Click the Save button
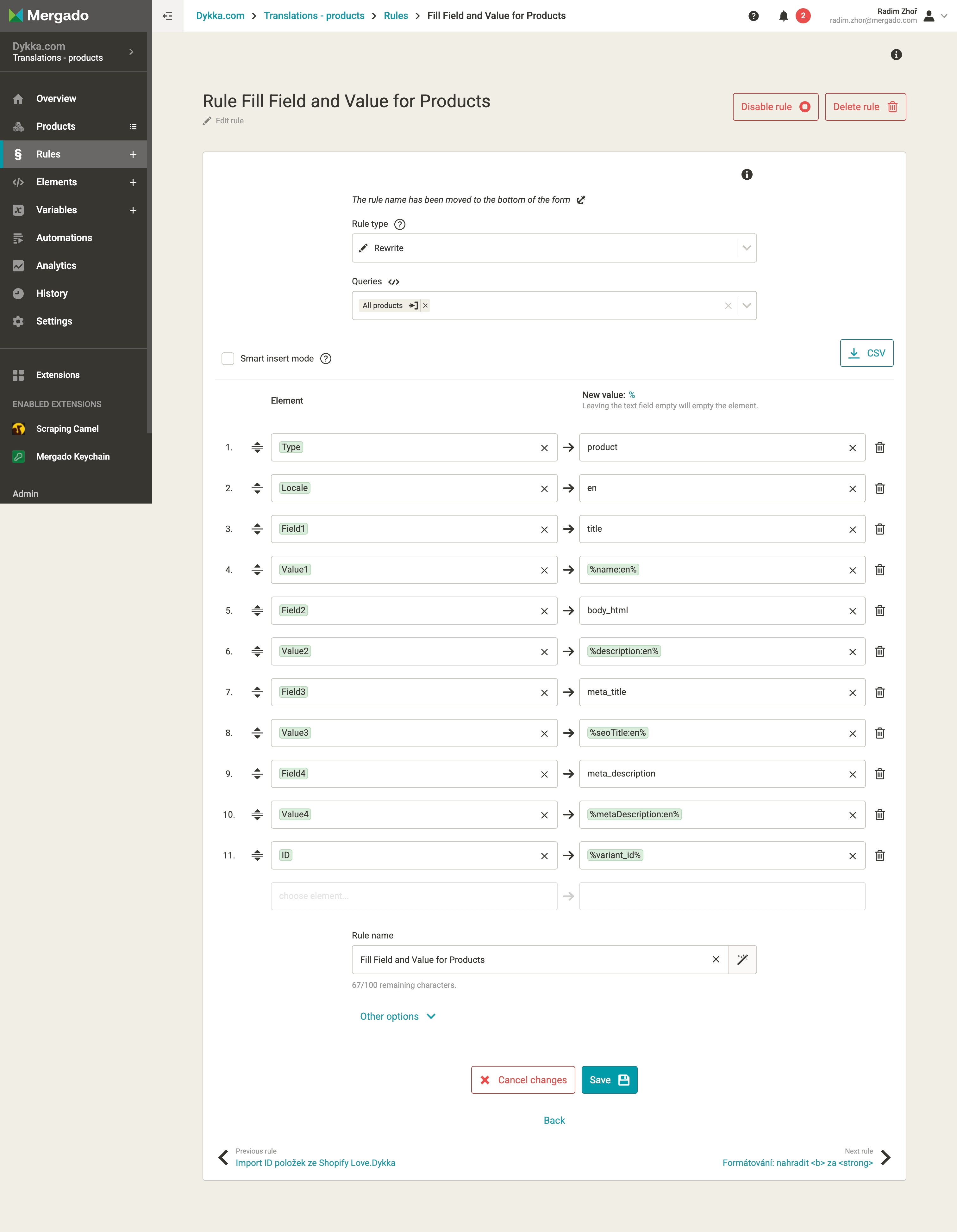 (609, 1080)
